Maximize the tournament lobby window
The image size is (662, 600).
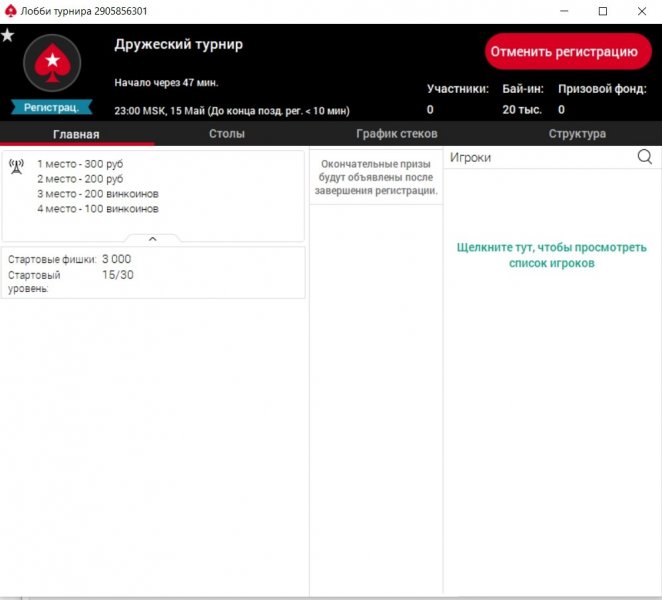point(602,11)
